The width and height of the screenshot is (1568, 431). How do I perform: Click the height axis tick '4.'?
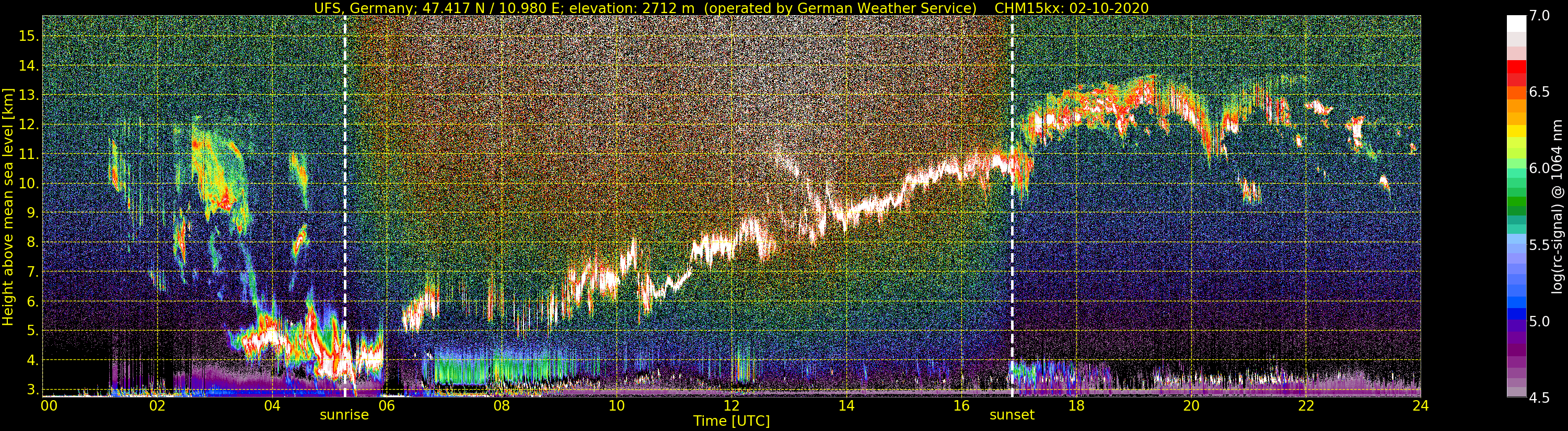click(x=32, y=360)
